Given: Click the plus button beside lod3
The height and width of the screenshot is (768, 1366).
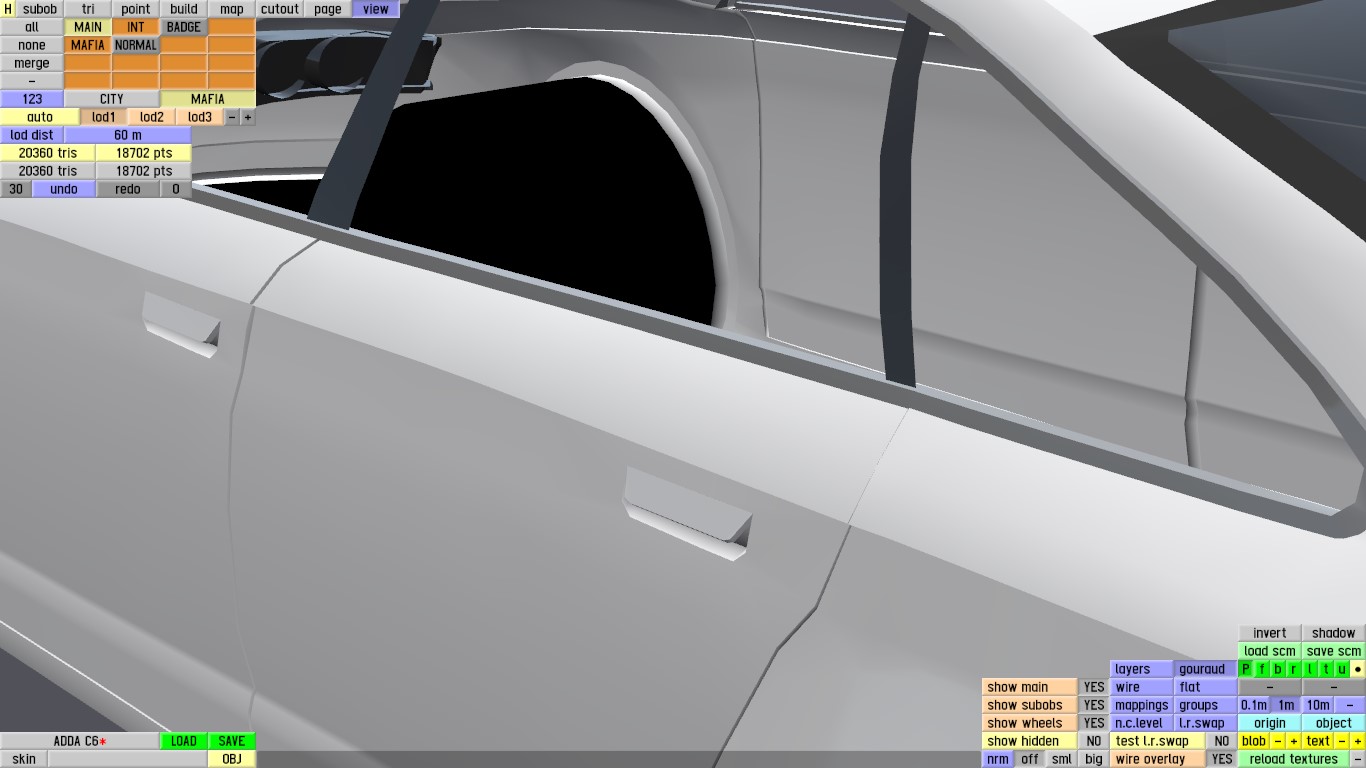Looking at the screenshot, I should click(248, 117).
